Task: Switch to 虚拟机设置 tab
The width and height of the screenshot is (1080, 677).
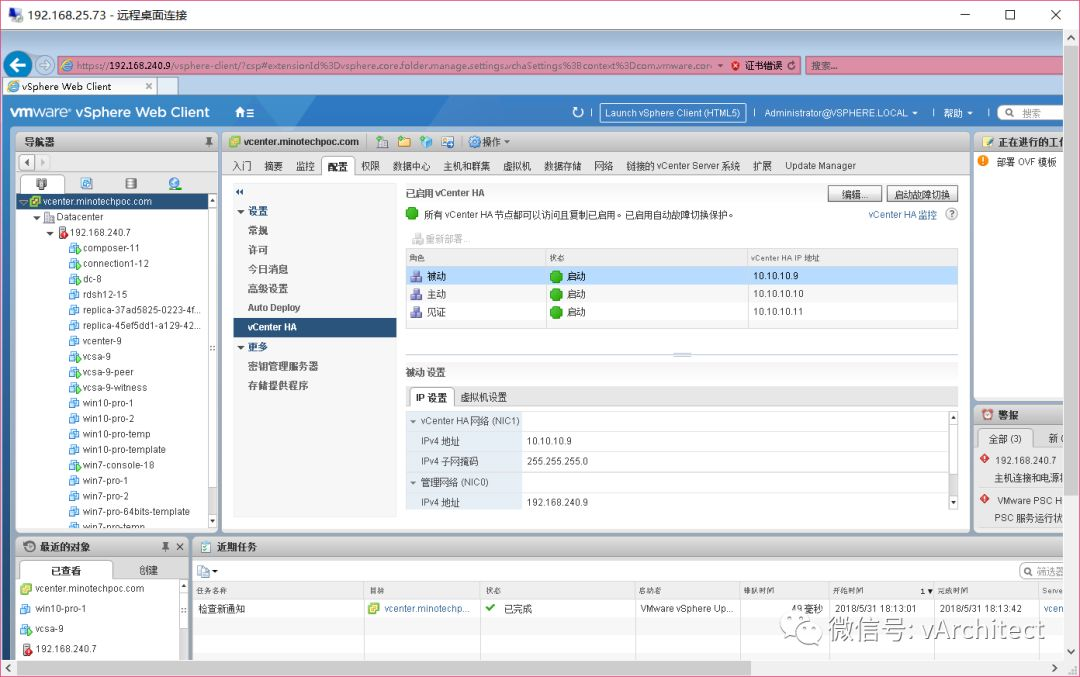Action: tap(484, 397)
